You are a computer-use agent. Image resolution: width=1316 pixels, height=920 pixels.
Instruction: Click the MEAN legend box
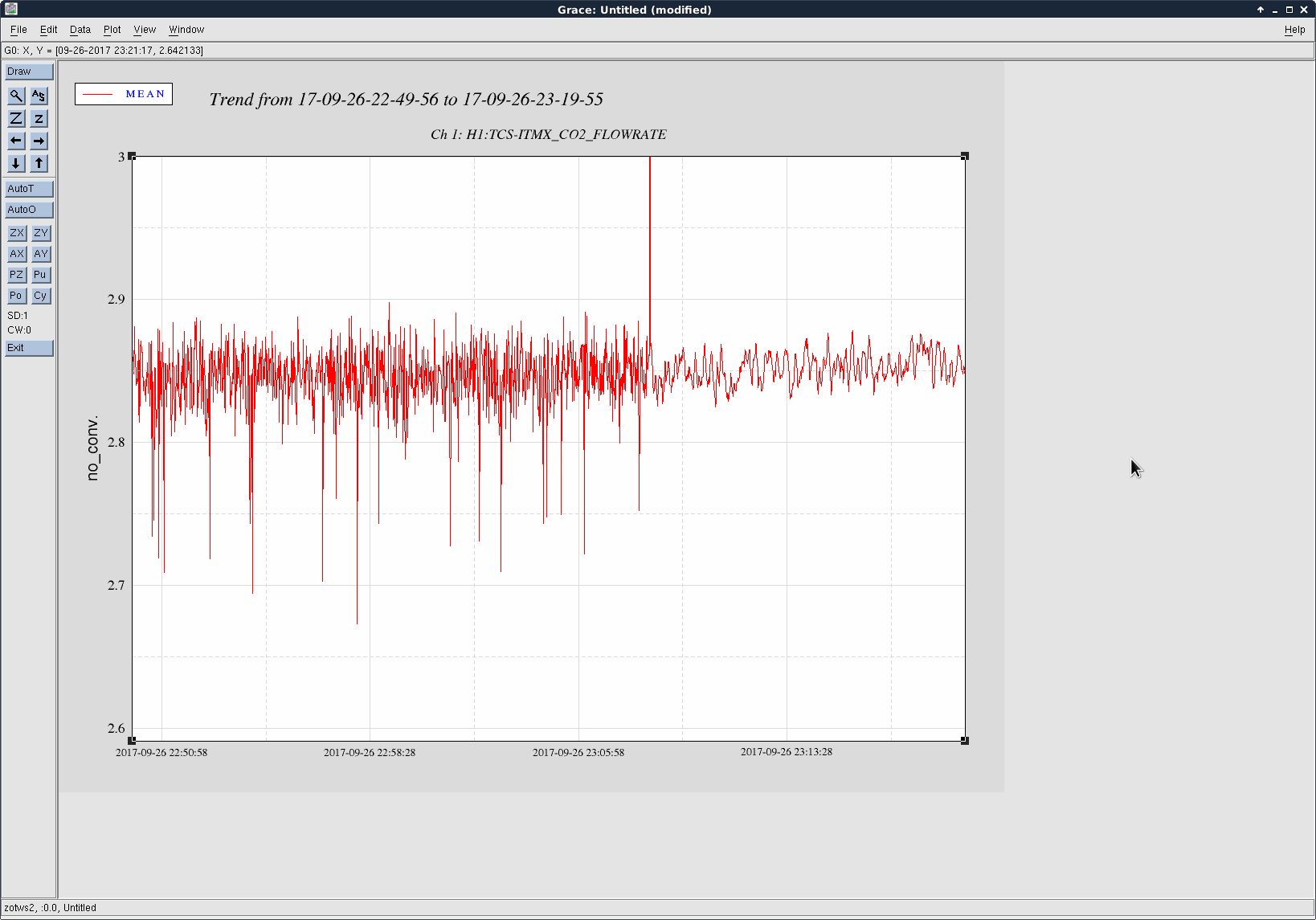pyautogui.click(x=124, y=94)
